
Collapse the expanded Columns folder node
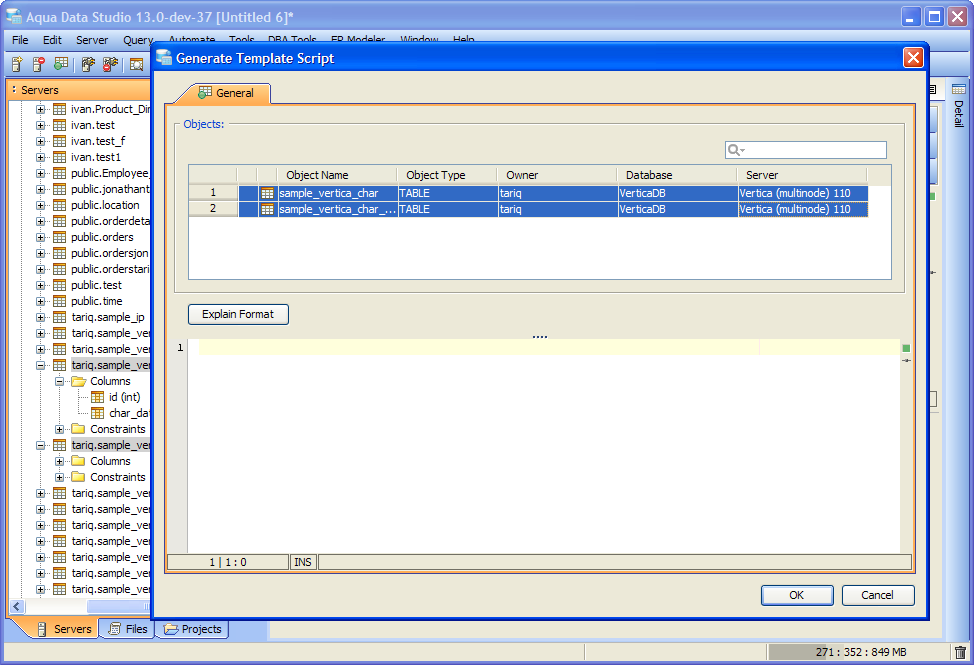tap(60, 381)
